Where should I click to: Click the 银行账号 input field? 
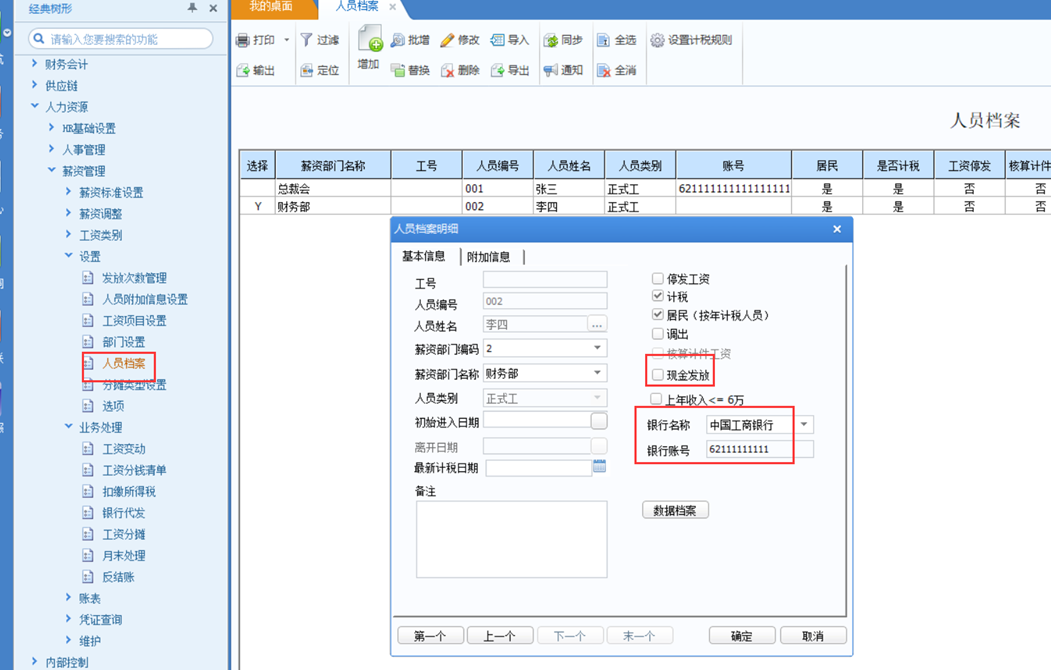[759, 450]
